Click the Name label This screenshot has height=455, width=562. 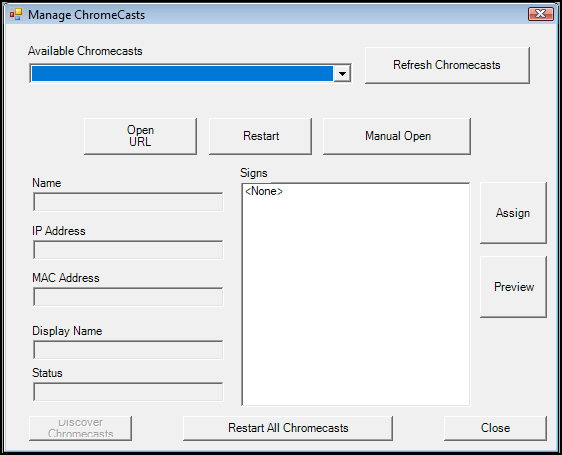click(x=47, y=183)
